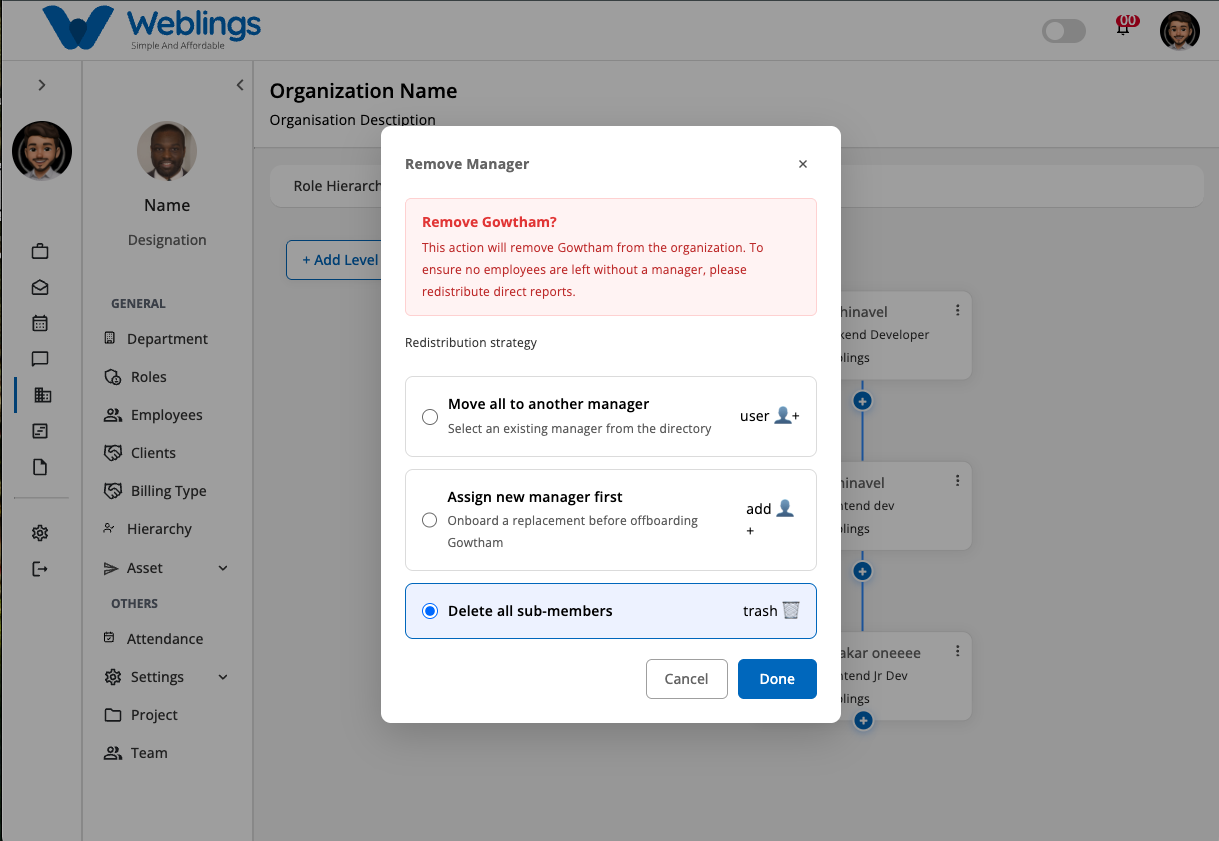This screenshot has width=1219, height=841.
Task: Click the add user icon on Assign option
Action: (785, 509)
